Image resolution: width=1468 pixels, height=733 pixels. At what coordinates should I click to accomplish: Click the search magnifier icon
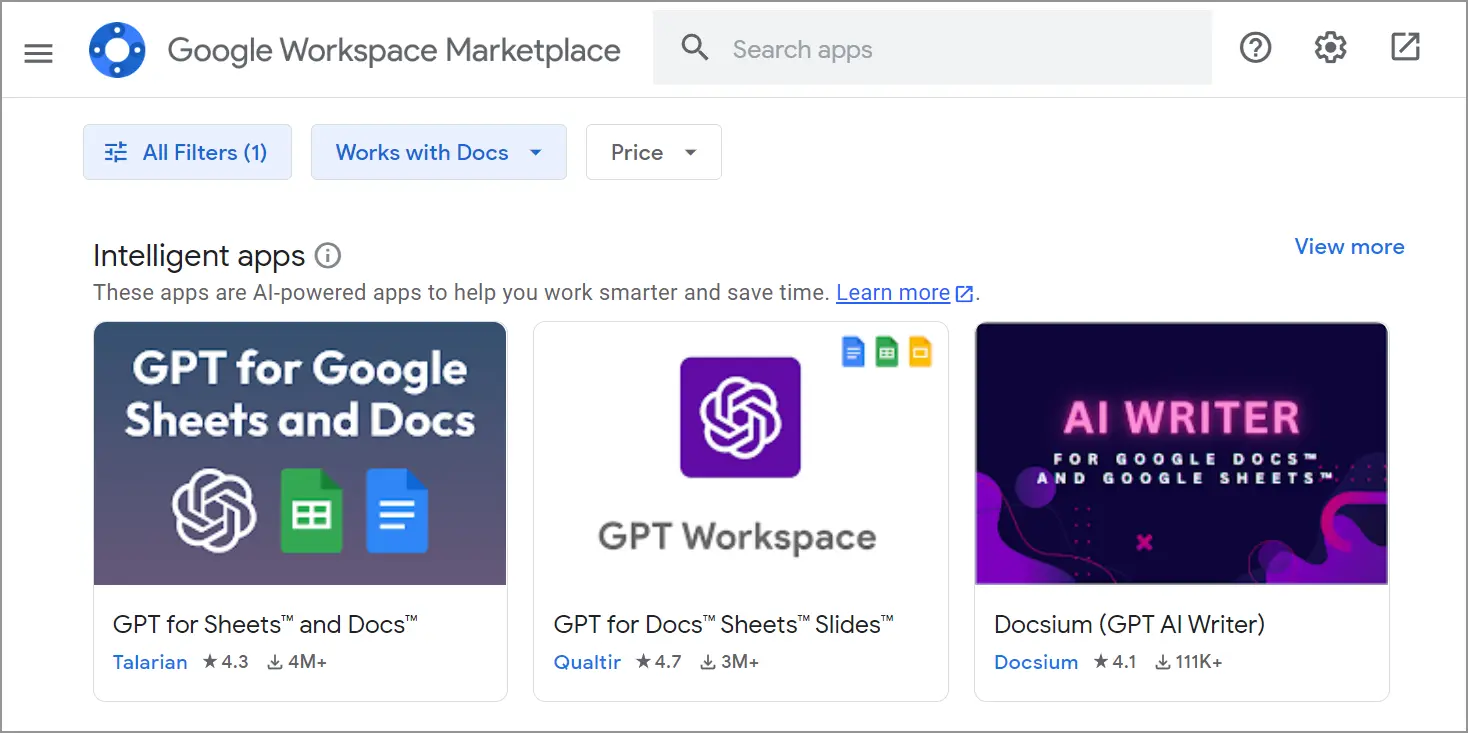(x=695, y=48)
